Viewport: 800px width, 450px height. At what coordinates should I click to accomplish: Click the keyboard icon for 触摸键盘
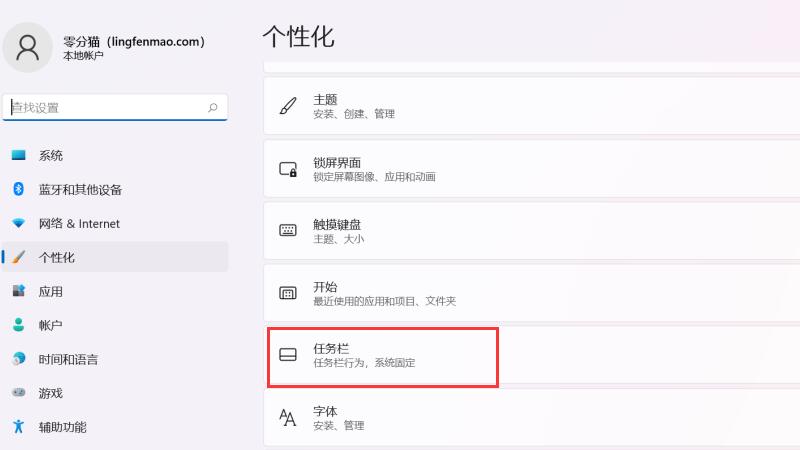tap(288, 231)
